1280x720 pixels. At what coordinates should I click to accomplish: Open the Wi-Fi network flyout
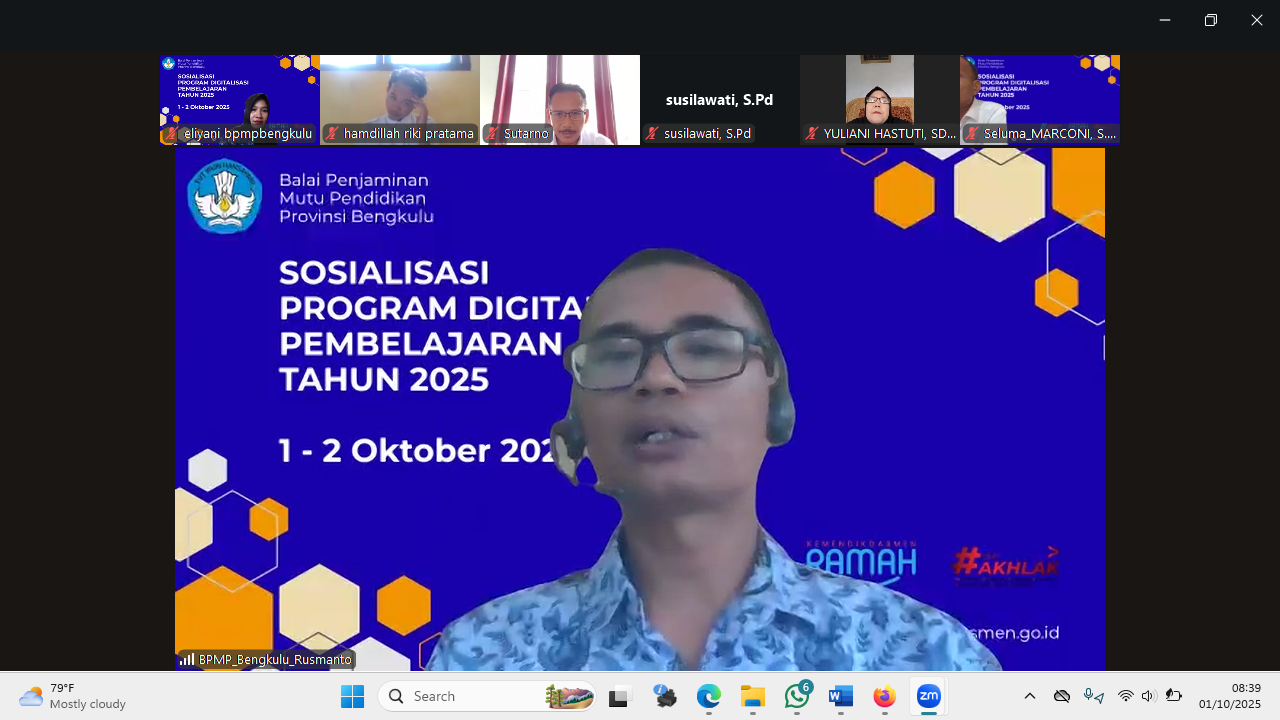tap(1126, 696)
